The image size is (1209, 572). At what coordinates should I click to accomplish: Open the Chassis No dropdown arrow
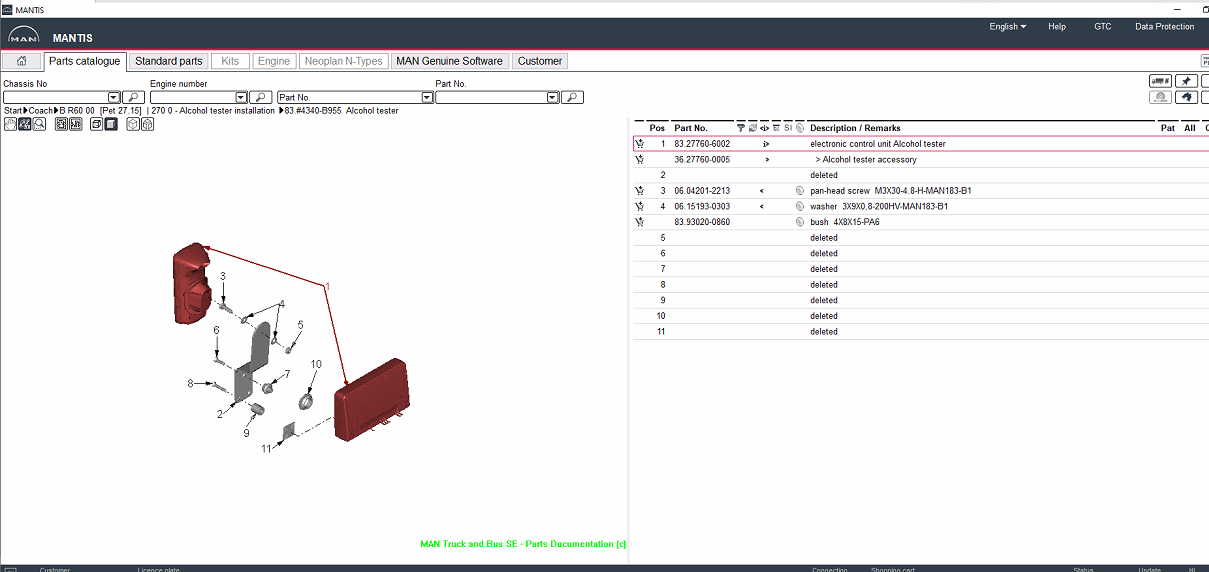coord(115,97)
